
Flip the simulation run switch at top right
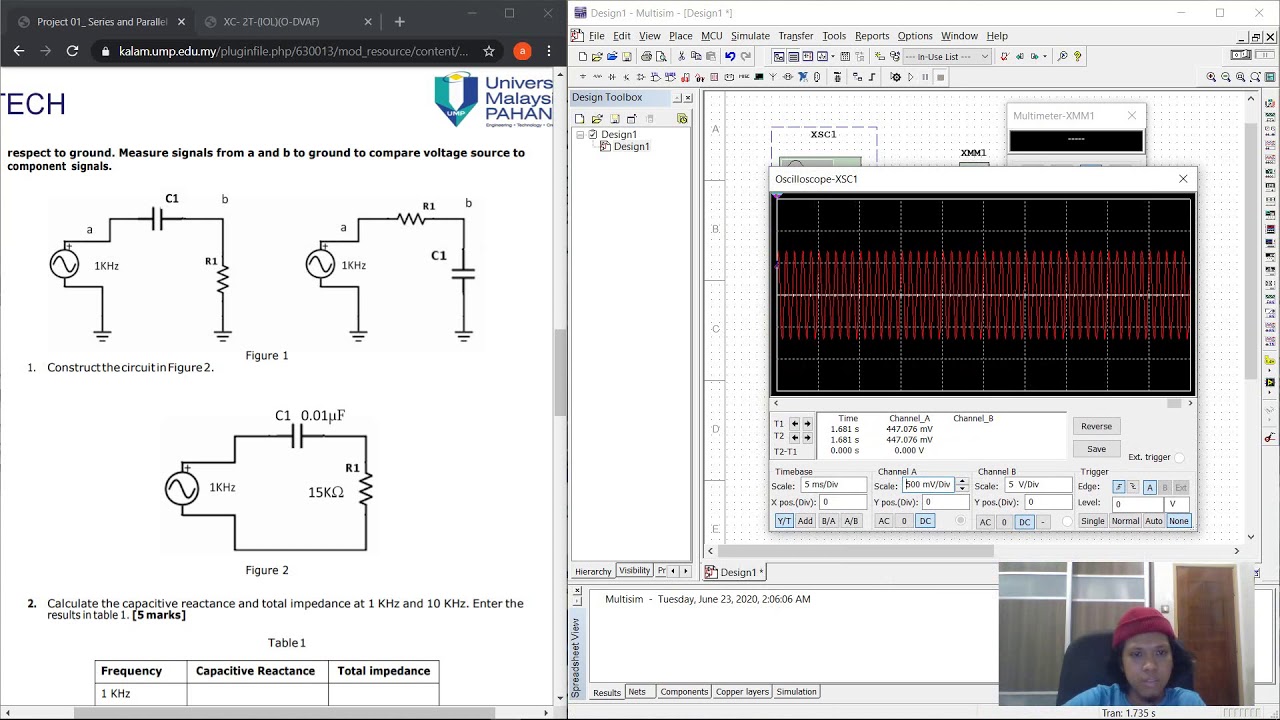pyautogui.click(x=1241, y=55)
